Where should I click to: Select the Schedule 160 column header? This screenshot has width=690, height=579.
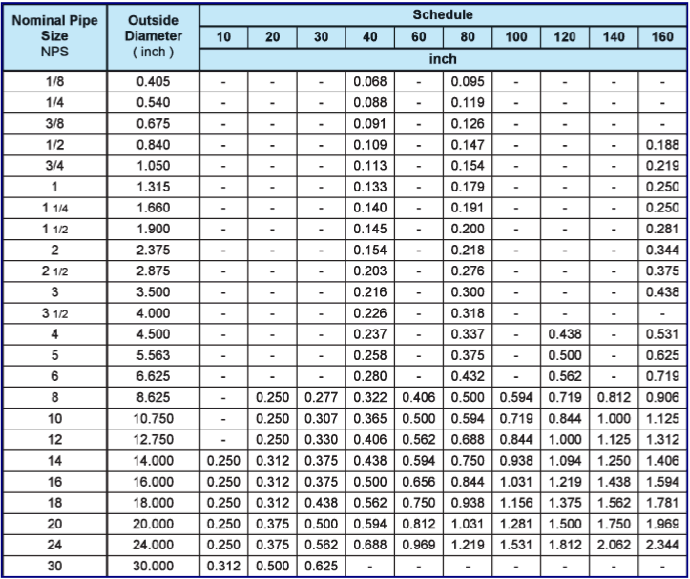point(662,37)
